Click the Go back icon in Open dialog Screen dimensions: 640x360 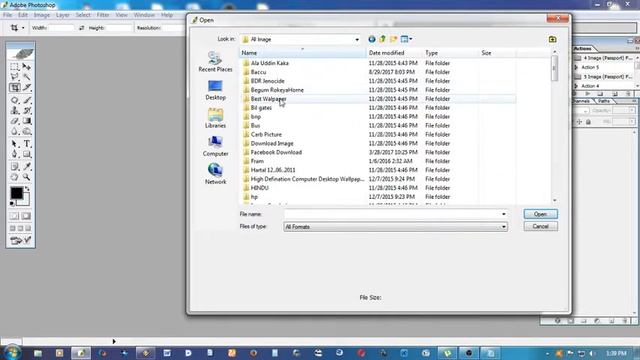(x=372, y=39)
